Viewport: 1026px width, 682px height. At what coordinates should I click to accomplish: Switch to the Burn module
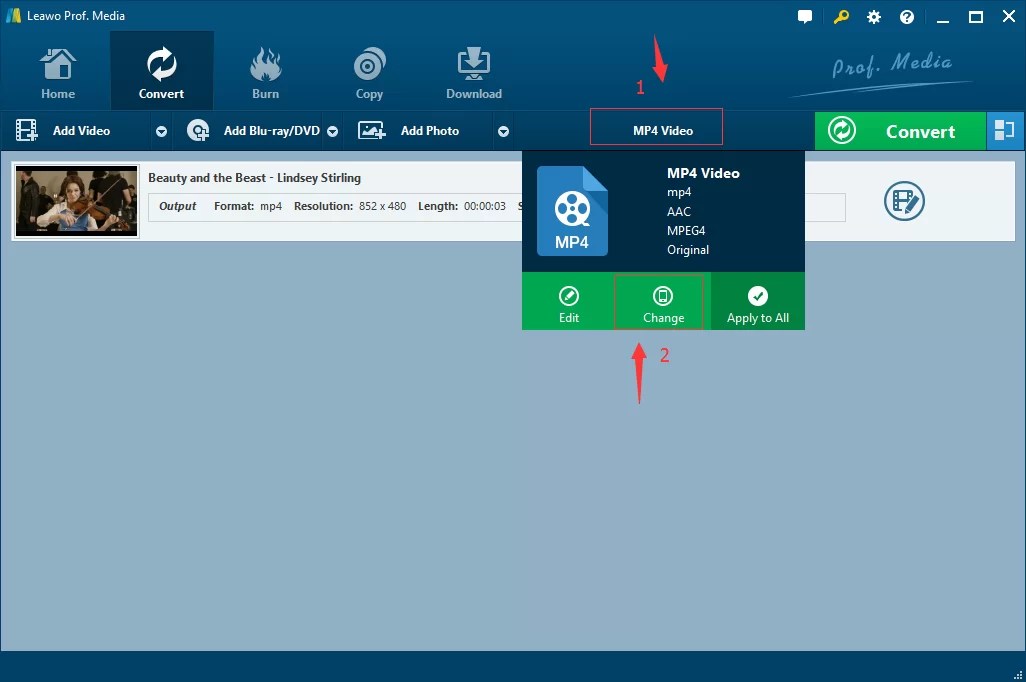coord(265,70)
